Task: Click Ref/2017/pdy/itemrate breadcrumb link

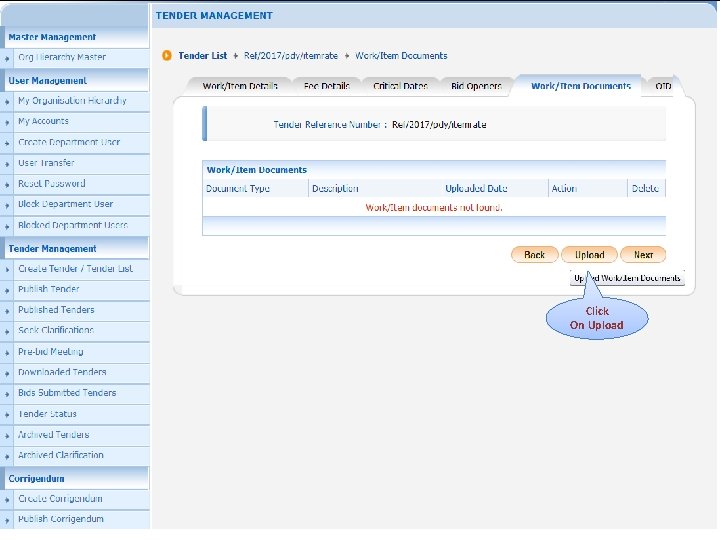Action: (x=291, y=56)
